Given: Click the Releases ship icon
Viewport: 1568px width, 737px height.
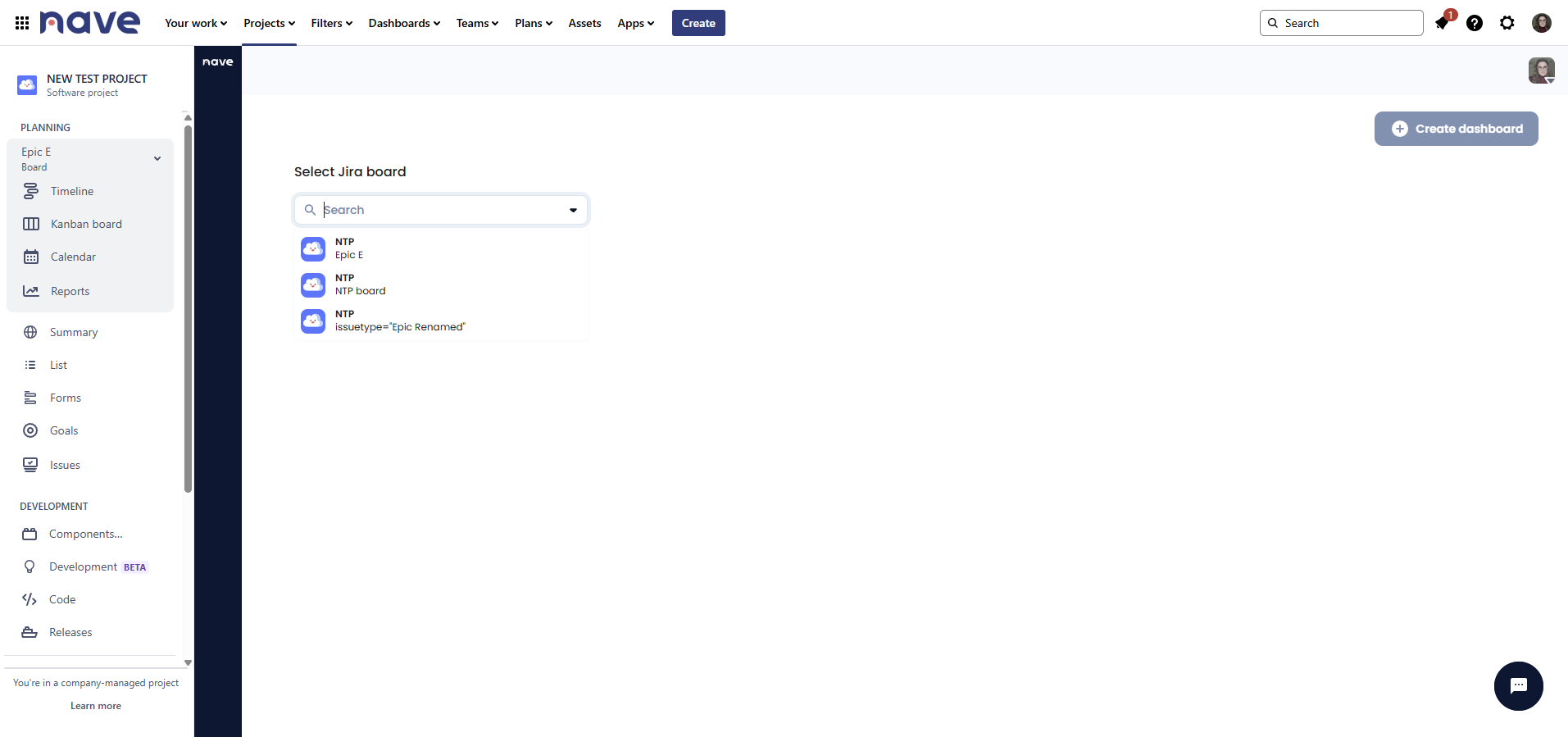Looking at the screenshot, I should [30, 632].
